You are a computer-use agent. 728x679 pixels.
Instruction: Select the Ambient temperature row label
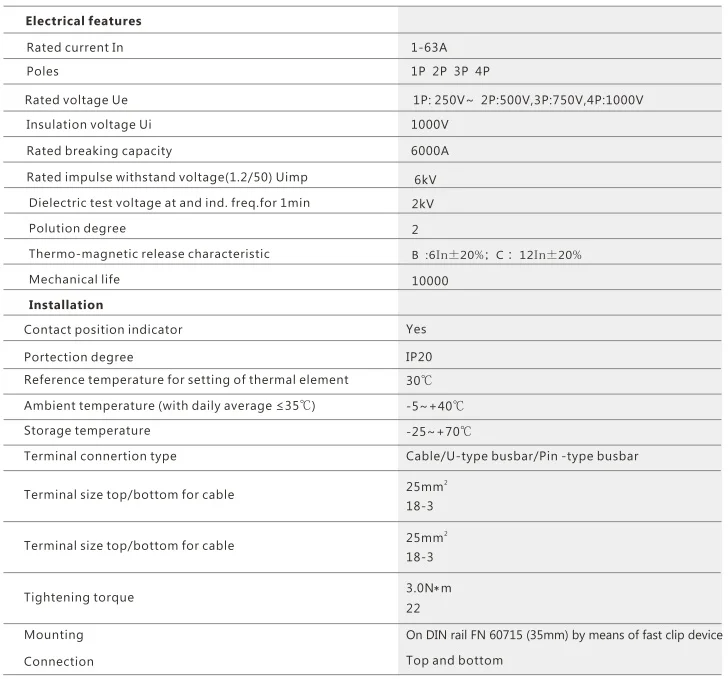point(169,405)
